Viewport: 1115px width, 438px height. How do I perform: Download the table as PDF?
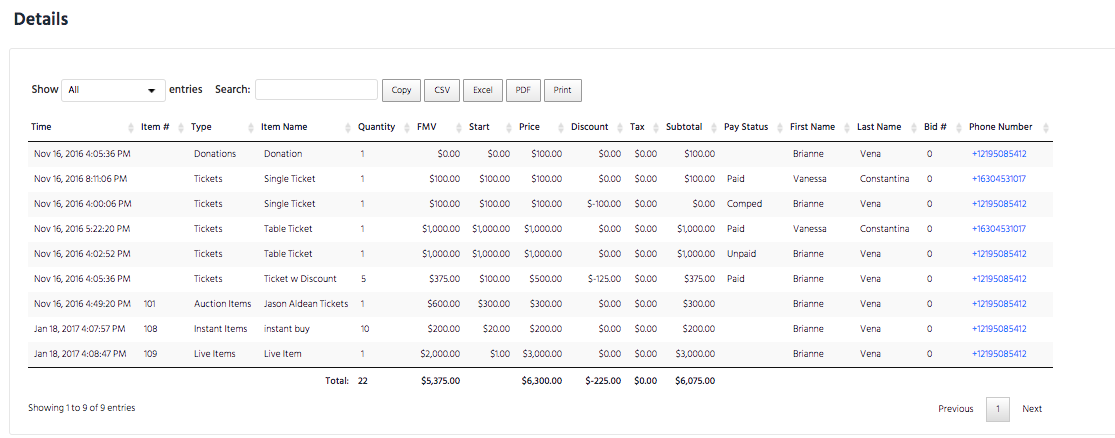523,90
